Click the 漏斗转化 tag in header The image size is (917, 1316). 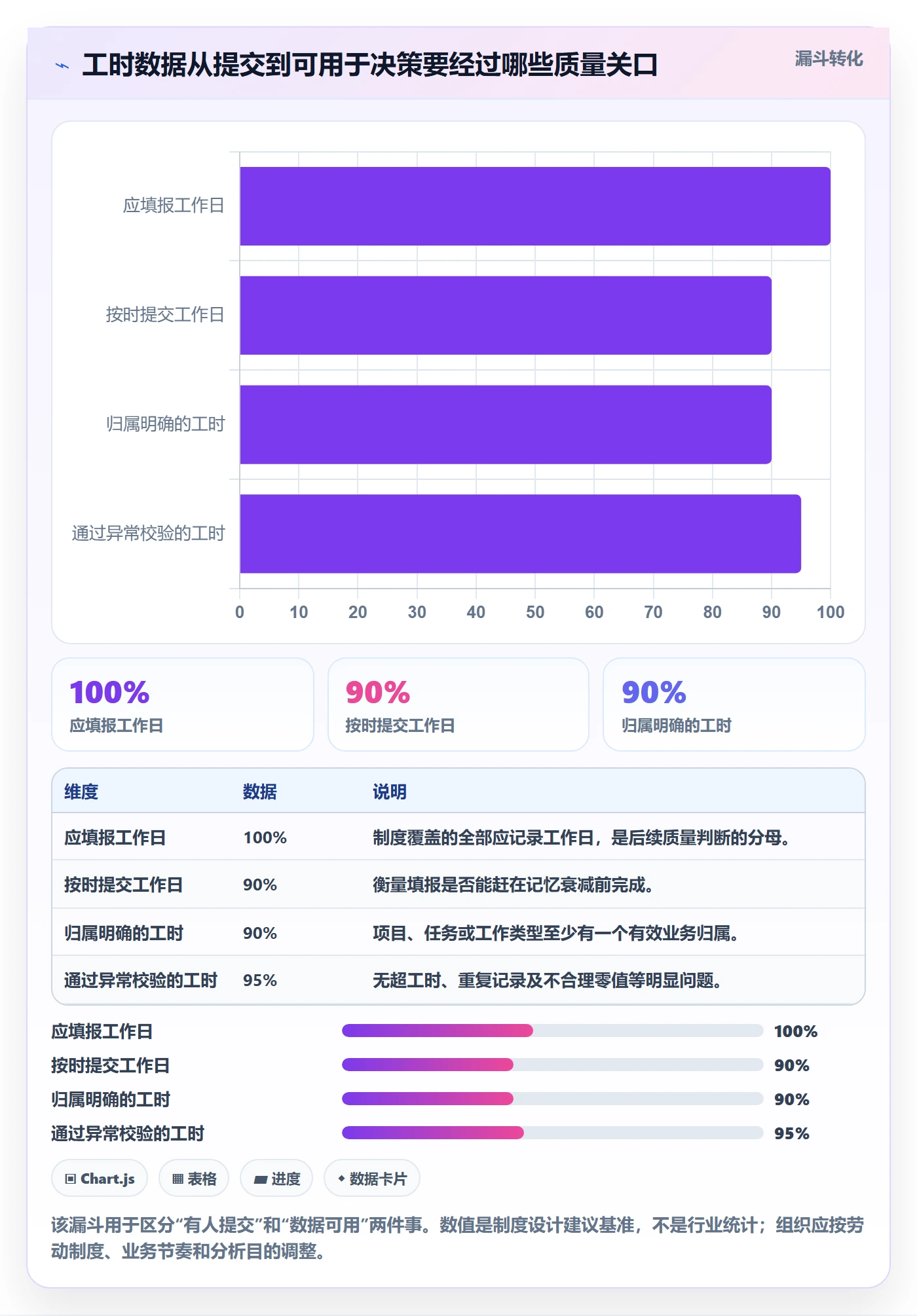[x=829, y=59]
